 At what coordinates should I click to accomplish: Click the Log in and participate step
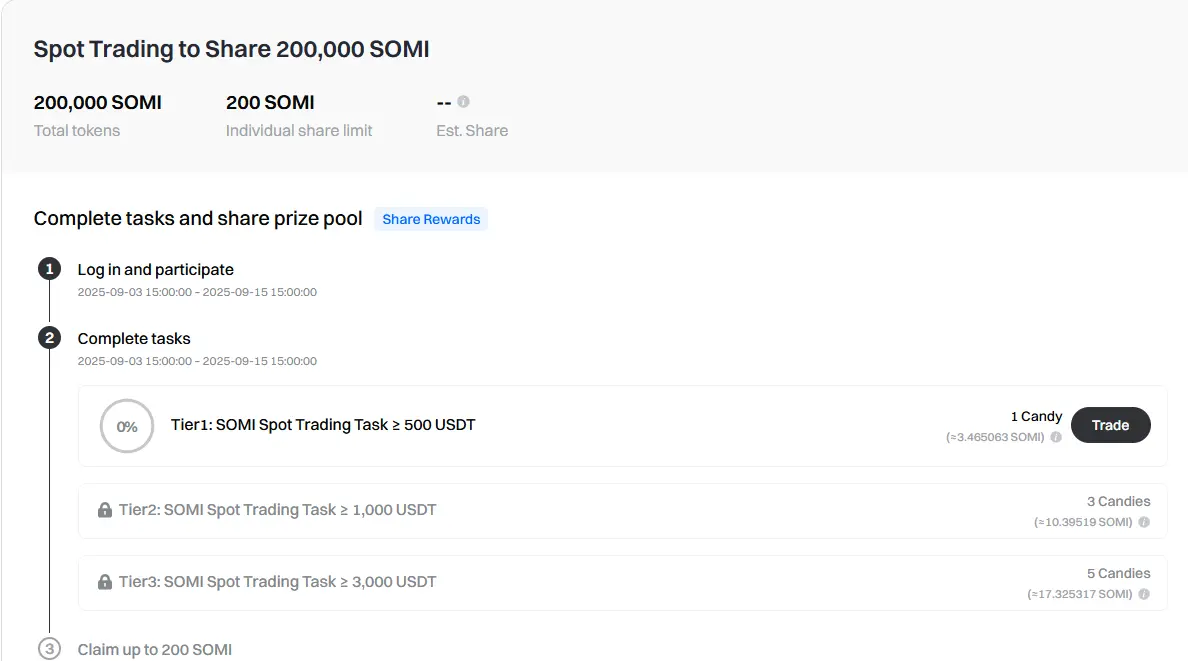click(x=155, y=270)
